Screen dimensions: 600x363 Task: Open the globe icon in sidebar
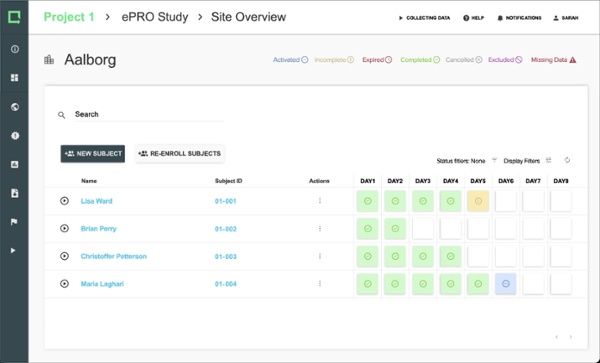coord(15,107)
